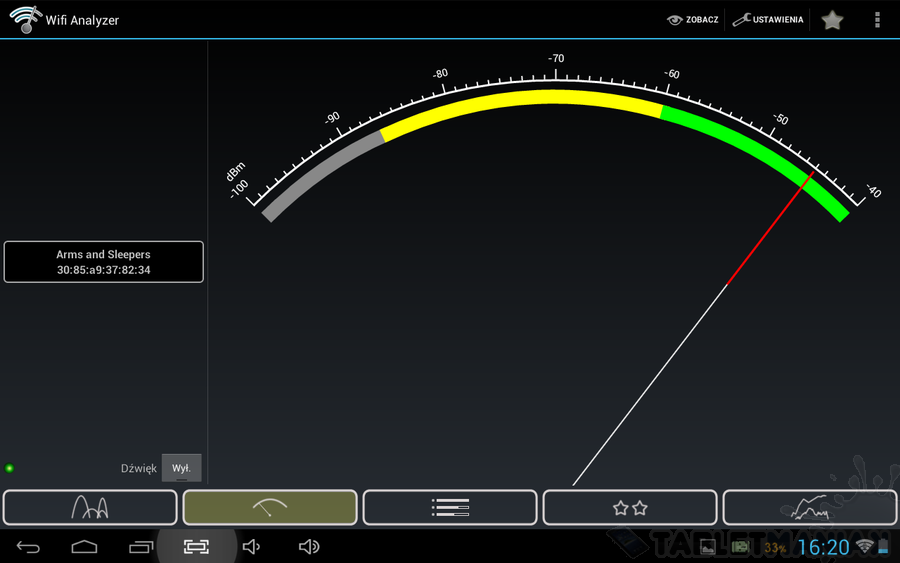Click the MAC address 30:85:a9:37:82:34
900x563 pixels.
pos(103,270)
